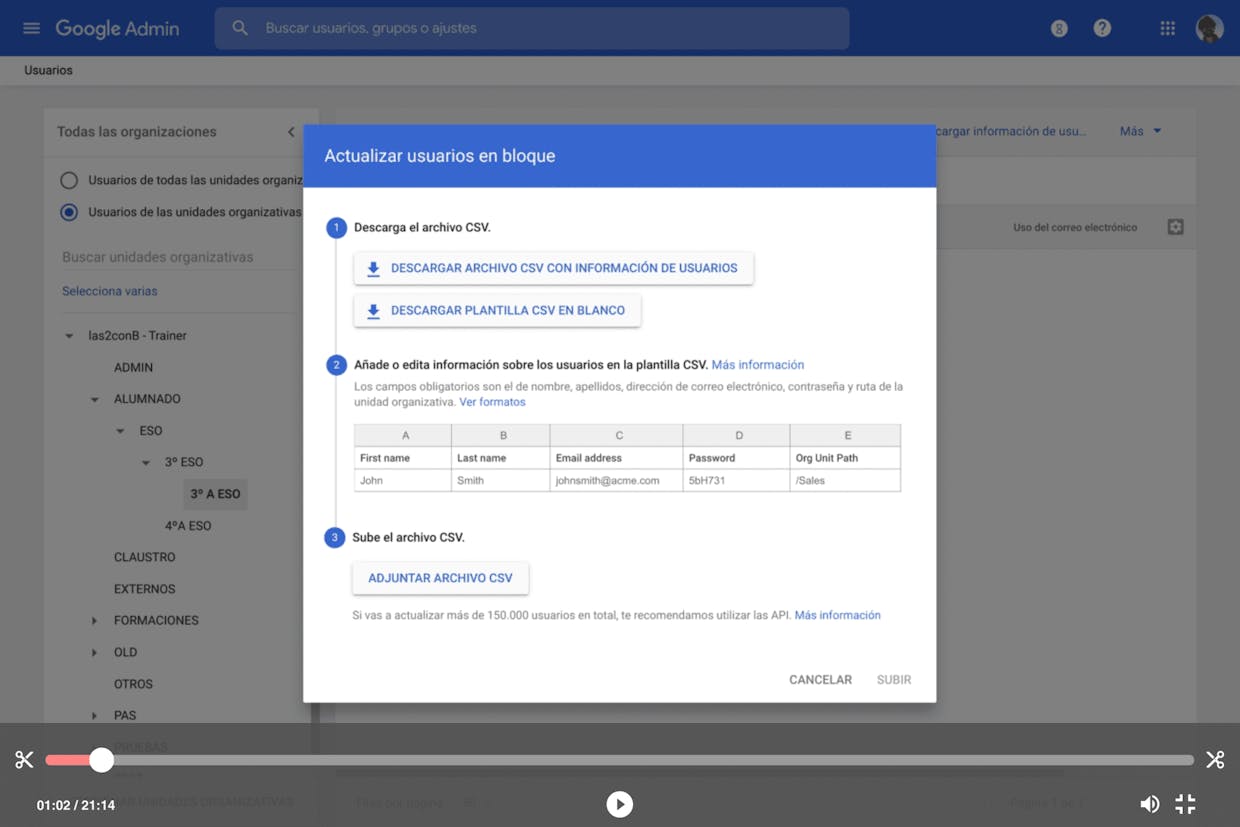Click the left scissors trim icon

[24, 760]
